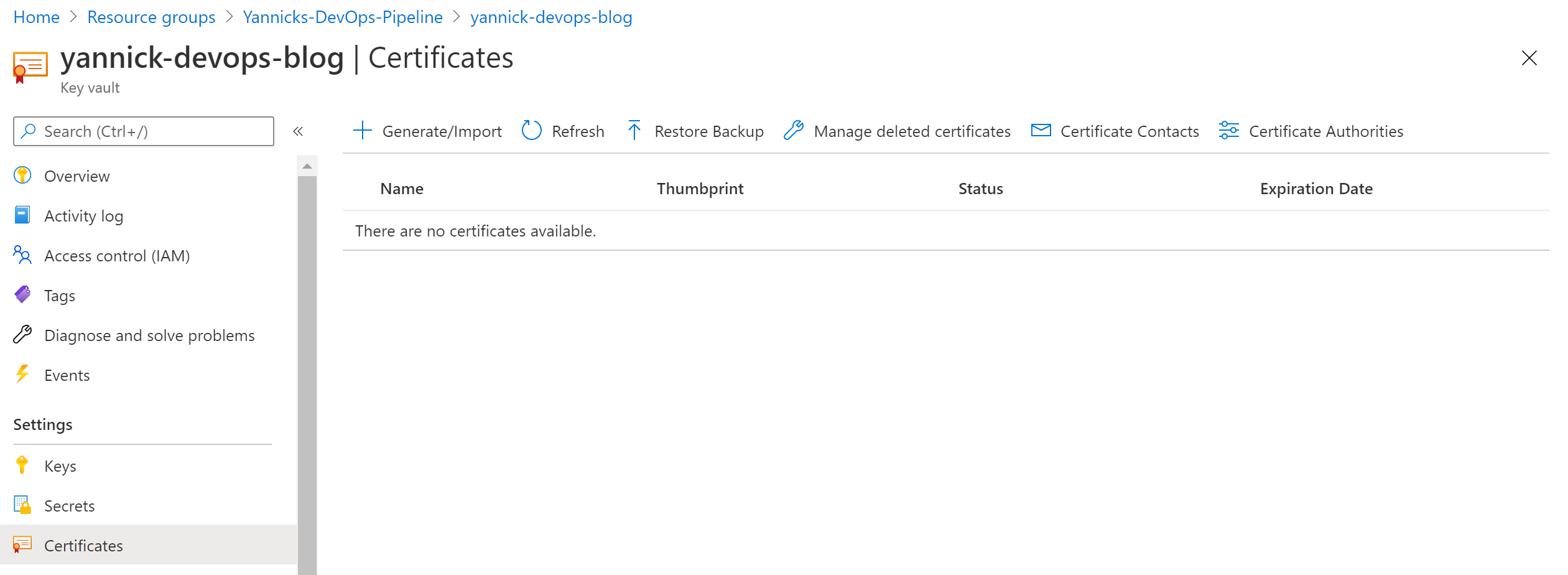Click the Key vault certificate header icon

[x=30, y=67]
